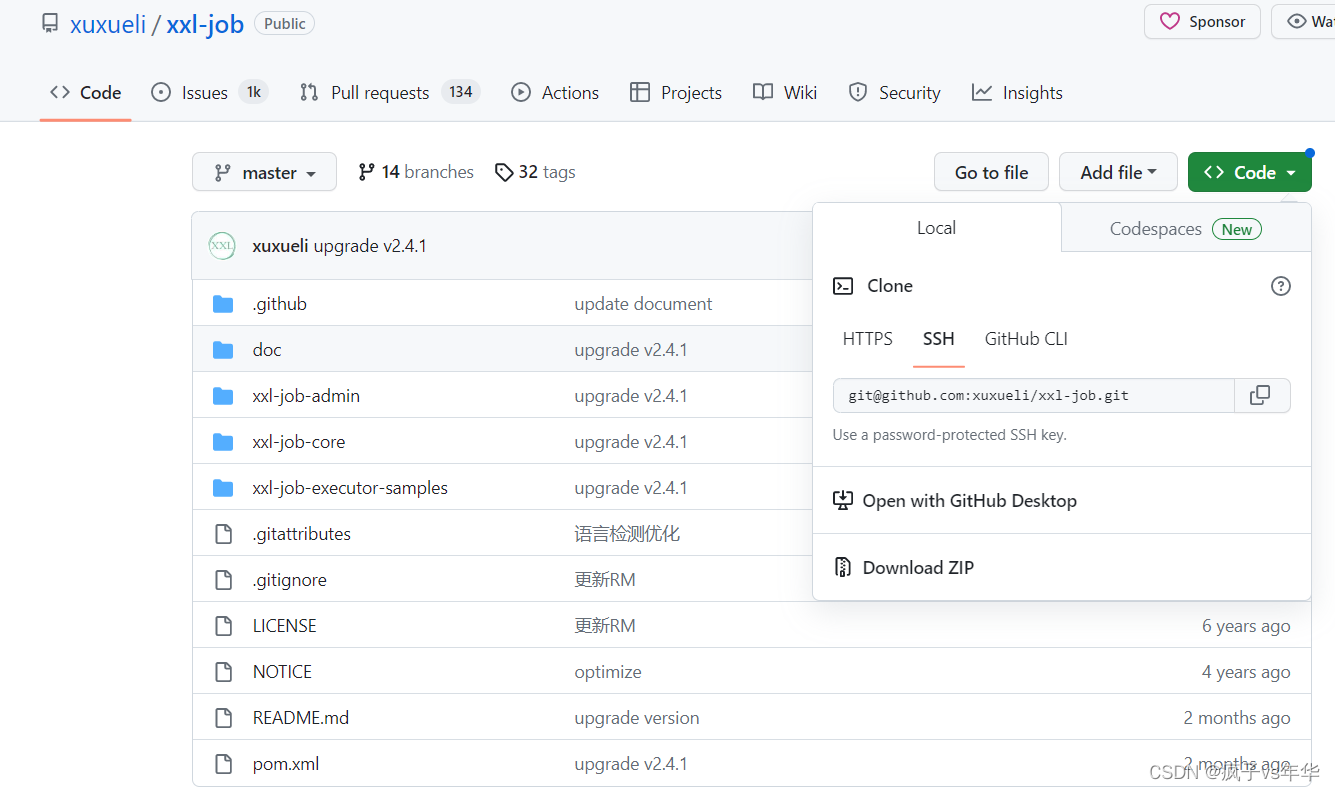
Task: Select the SSH clone option
Action: pyautogui.click(x=939, y=339)
